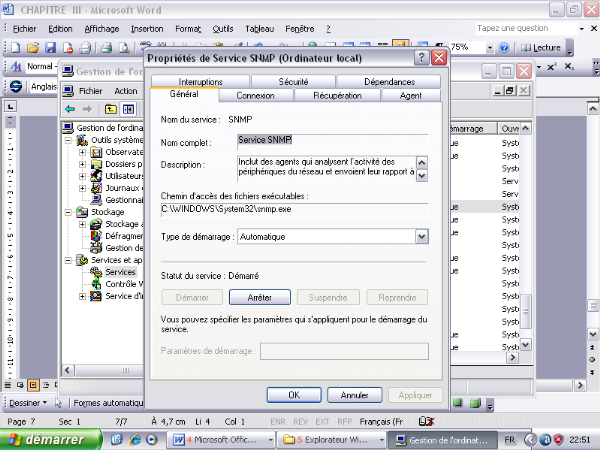This screenshot has width=600, height=450.
Task: Click the first quick launch icon
Action: pyautogui.click(x=117, y=439)
